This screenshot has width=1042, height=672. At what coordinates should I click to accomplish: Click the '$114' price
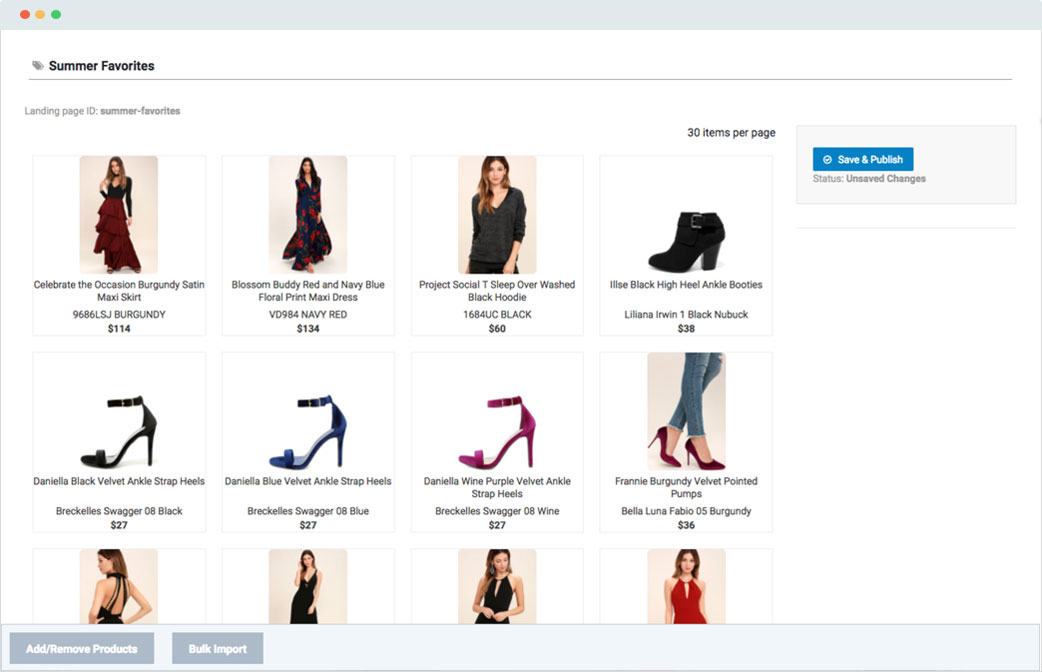(119, 328)
